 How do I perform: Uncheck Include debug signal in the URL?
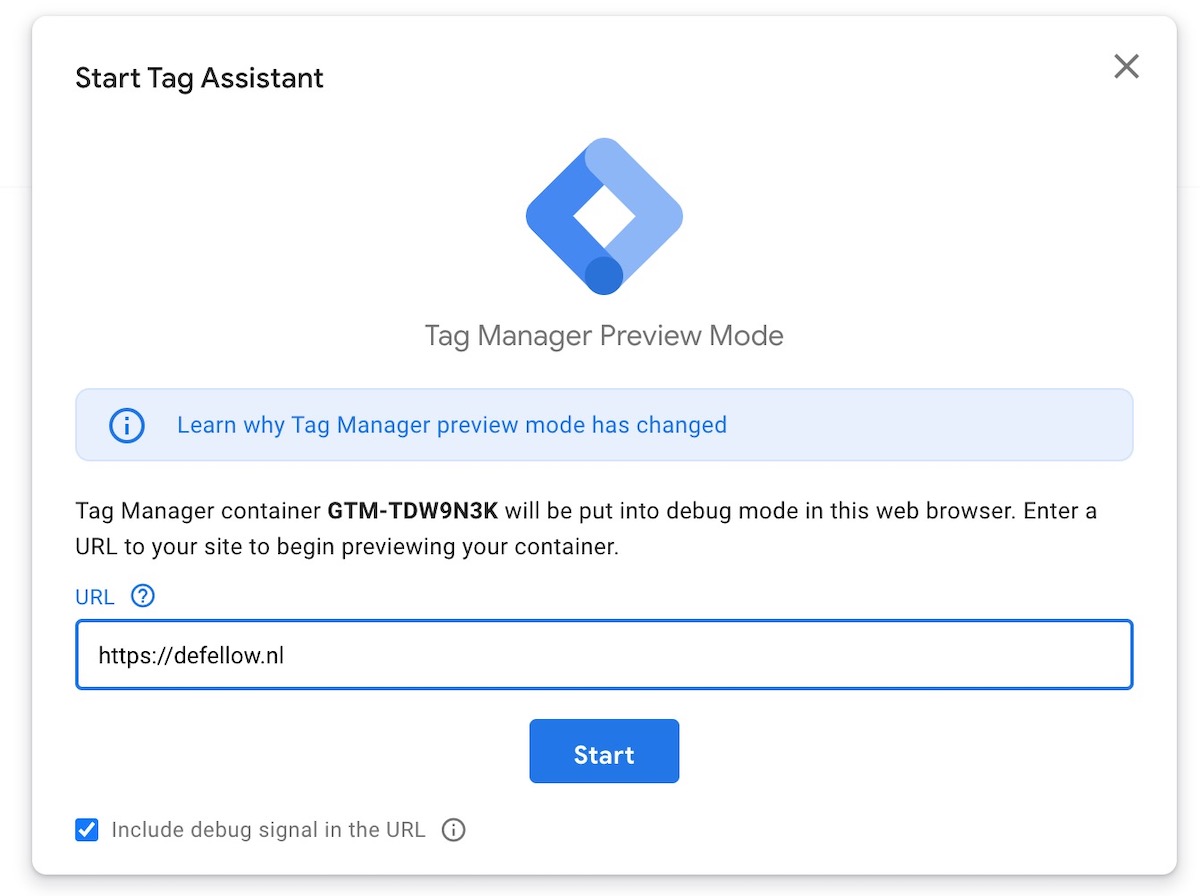(87, 829)
